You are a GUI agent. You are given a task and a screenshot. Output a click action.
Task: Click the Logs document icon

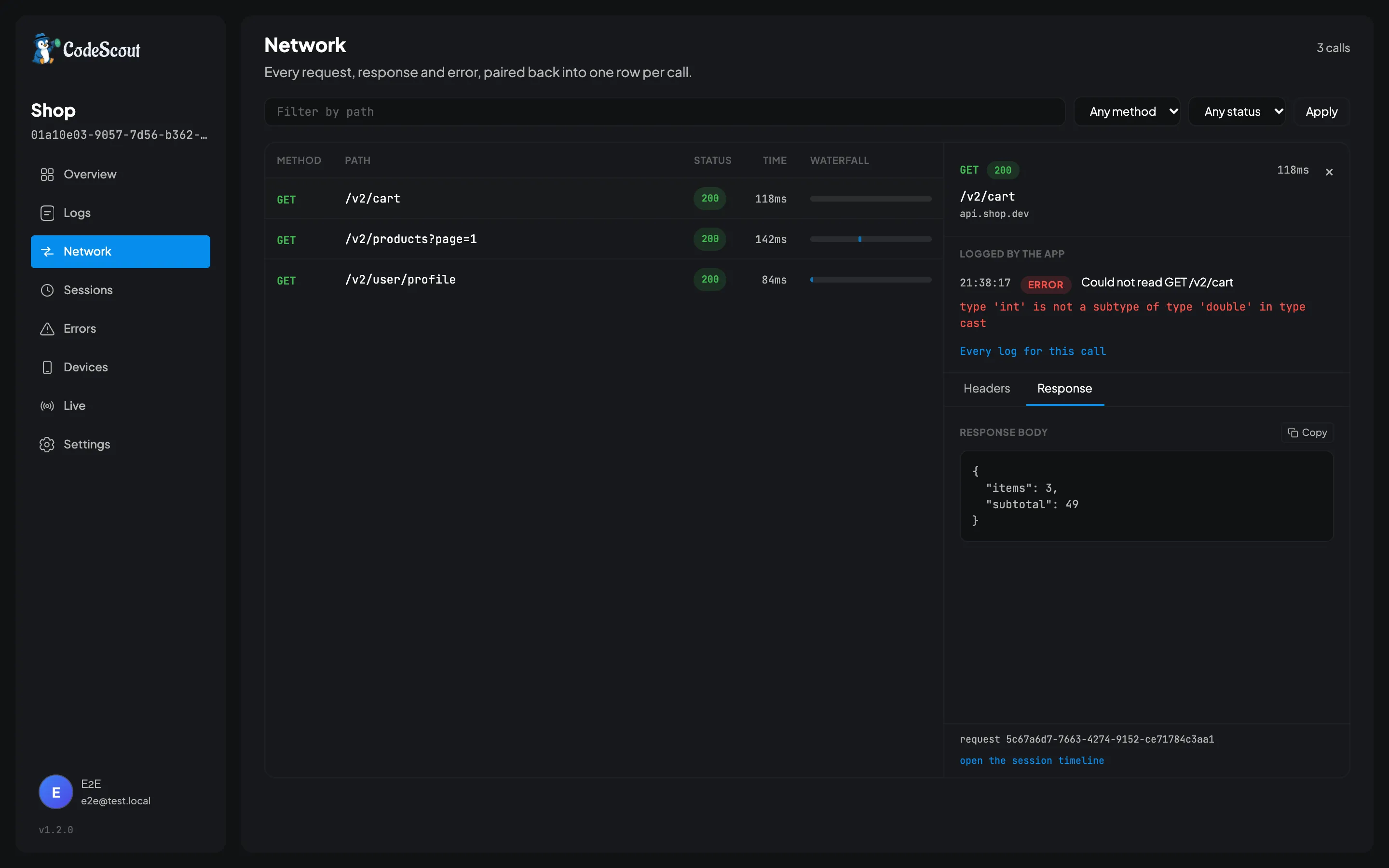(47, 213)
